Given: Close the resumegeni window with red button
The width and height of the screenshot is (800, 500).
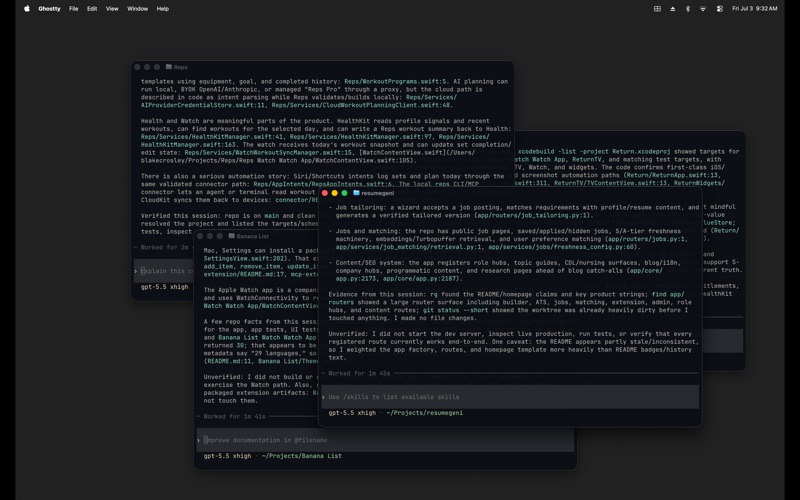Looking at the screenshot, I should 324,193.
